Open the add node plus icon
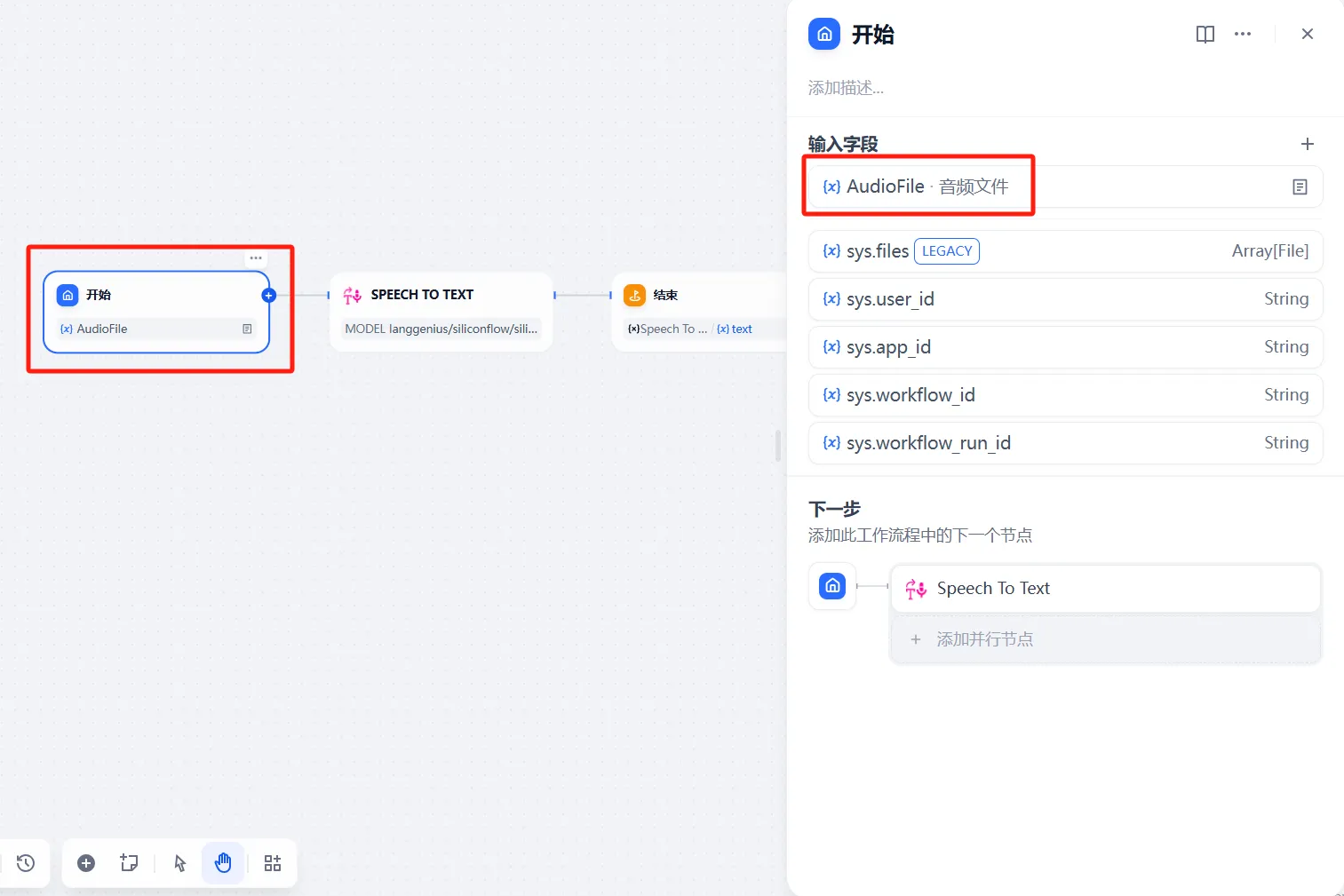Image resolution: width=1344 pixels, height=896 pixels. (x=85, y=862)
